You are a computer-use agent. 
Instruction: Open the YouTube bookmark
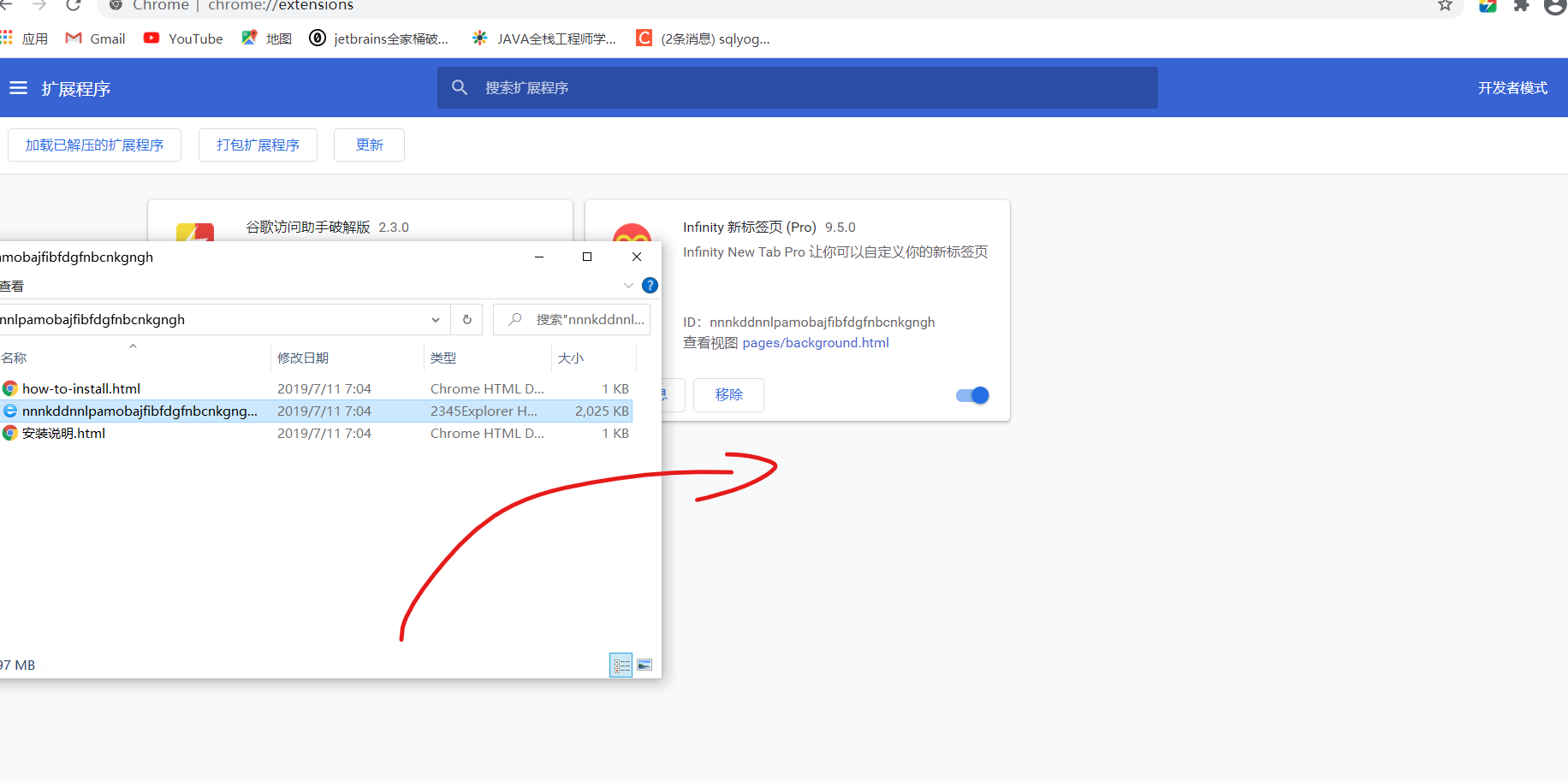(x=183, y=38)
